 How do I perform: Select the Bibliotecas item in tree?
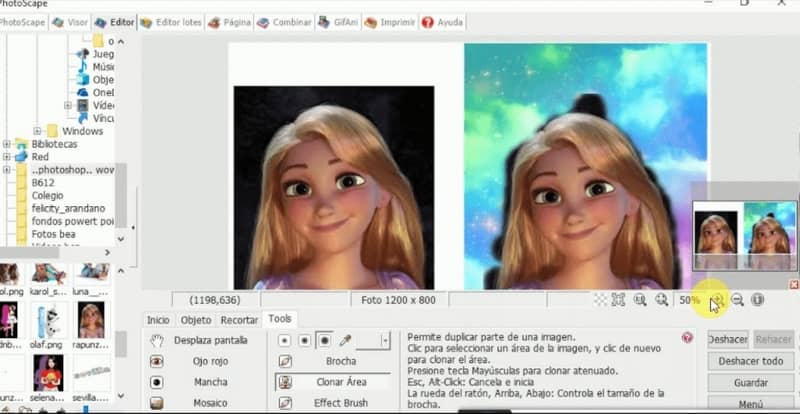(x=54, y=144)
